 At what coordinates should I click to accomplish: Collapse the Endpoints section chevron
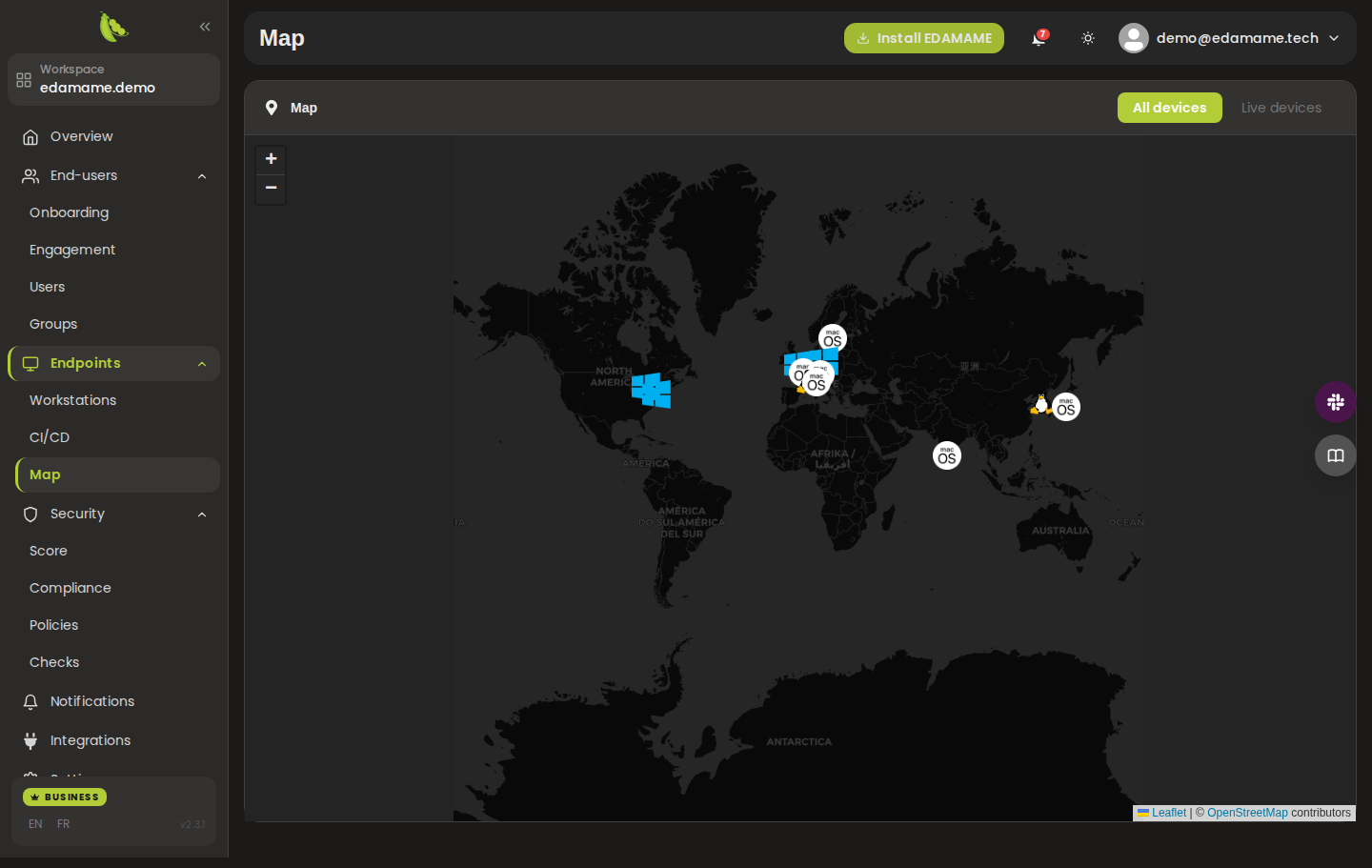click(202, 364)
